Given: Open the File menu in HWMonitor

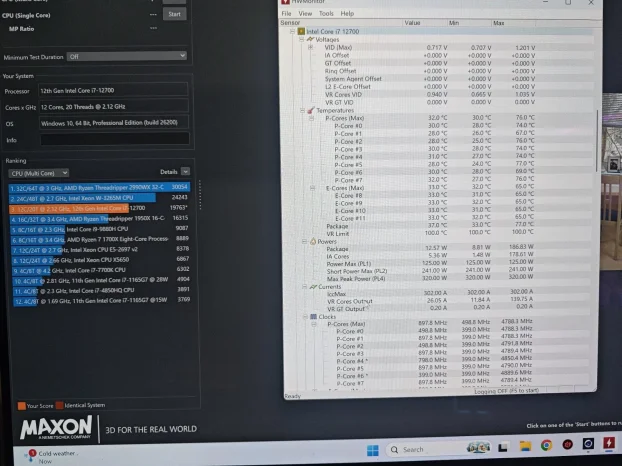Looking at the screenshot, I should 286,13.
